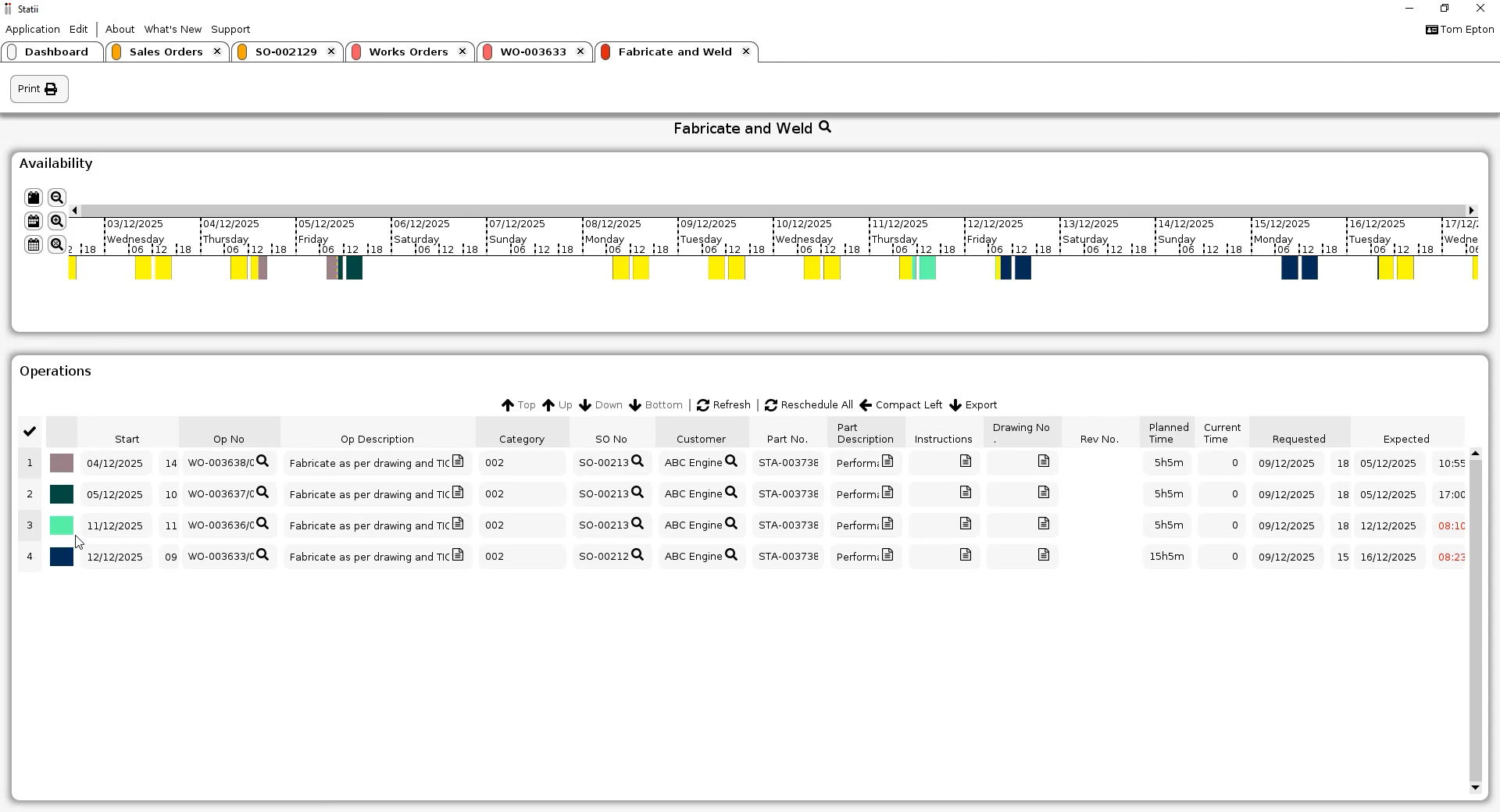
Task: Open the search icon beside Fabricate and Weld title
Action: click(825, 127)
